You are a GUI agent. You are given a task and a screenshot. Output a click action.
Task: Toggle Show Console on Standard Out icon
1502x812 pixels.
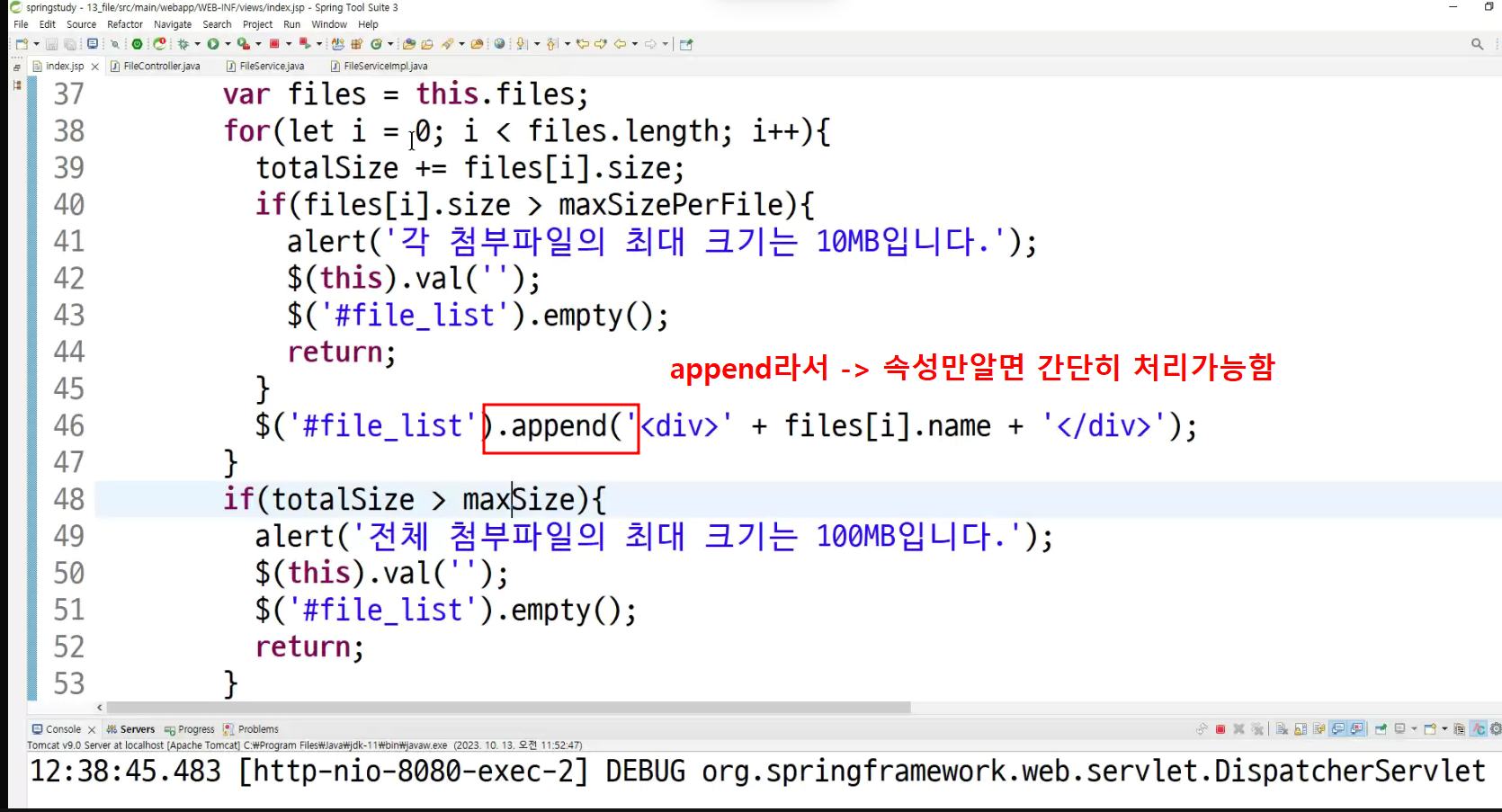(1338, 729)
